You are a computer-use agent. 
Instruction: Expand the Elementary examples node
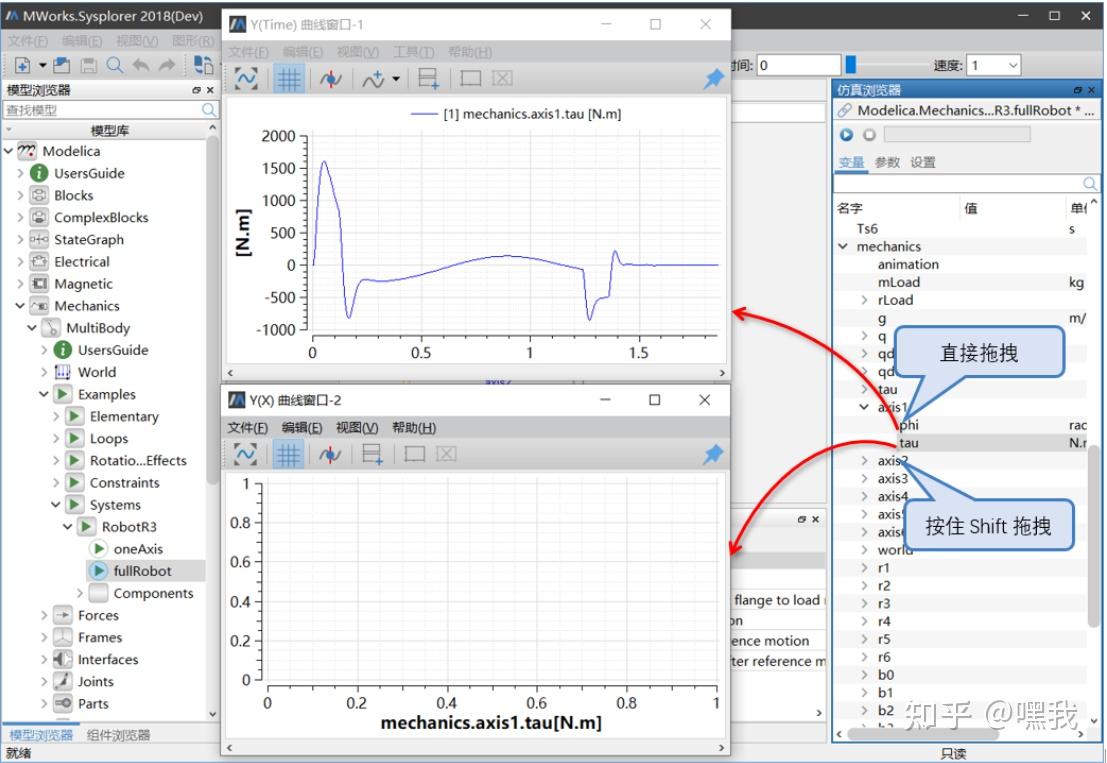tap(56, 416)
